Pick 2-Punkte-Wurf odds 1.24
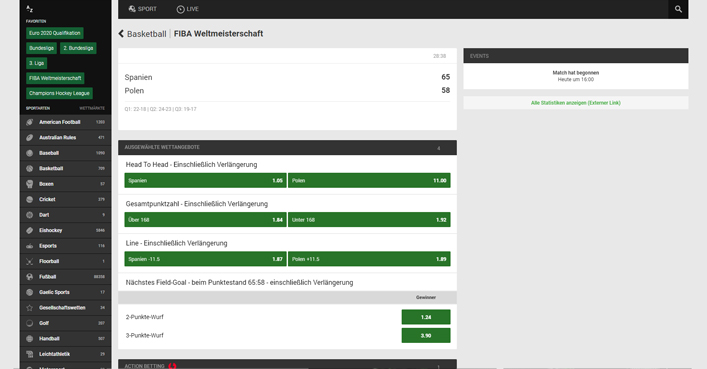Screen dimensions: 707x369 (x=426, y=317)
